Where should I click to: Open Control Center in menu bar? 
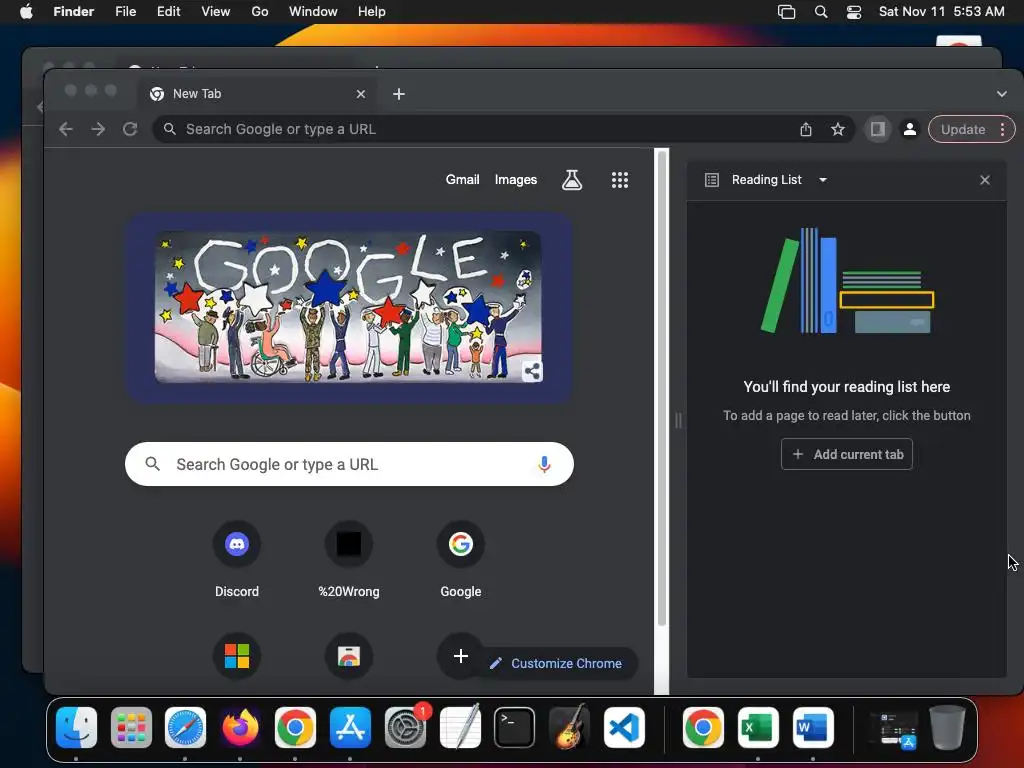click(854, 12)
